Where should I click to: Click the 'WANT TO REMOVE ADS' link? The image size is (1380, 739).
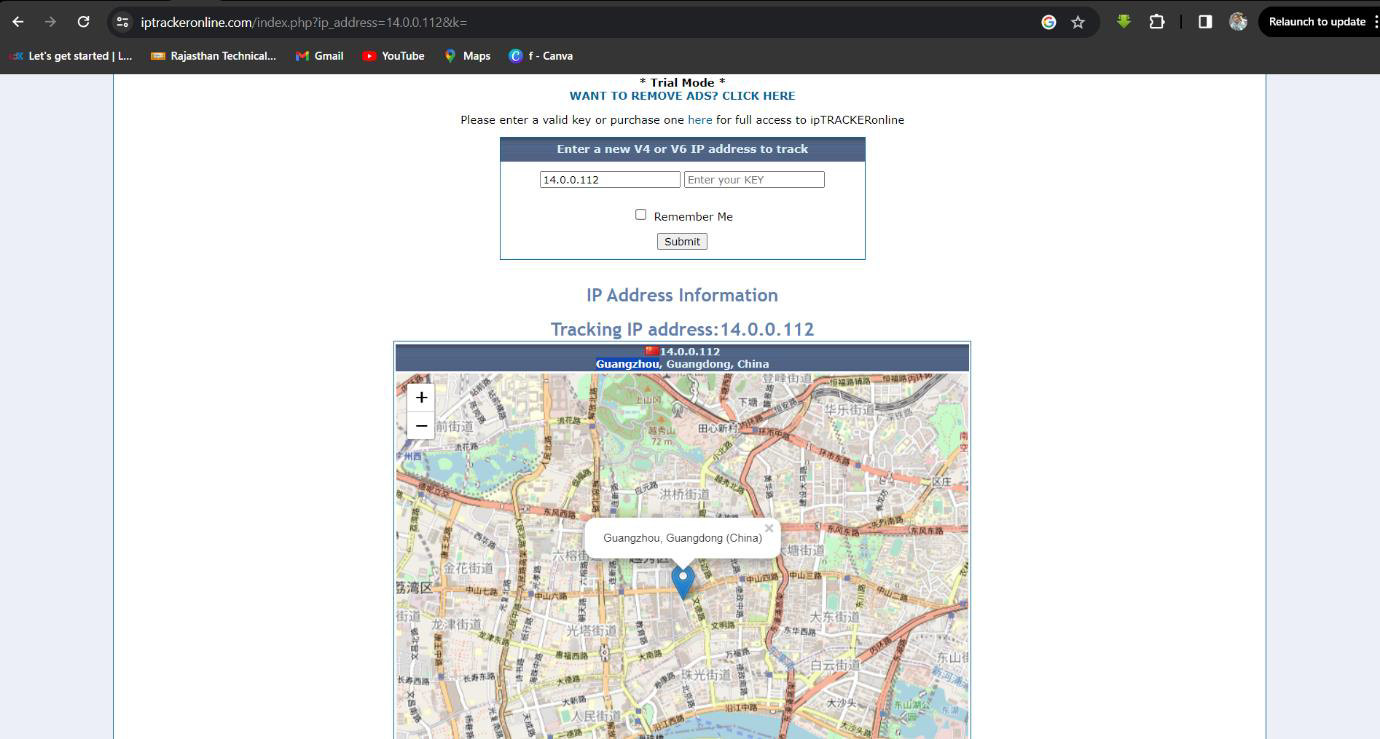[x=682, y=96]
